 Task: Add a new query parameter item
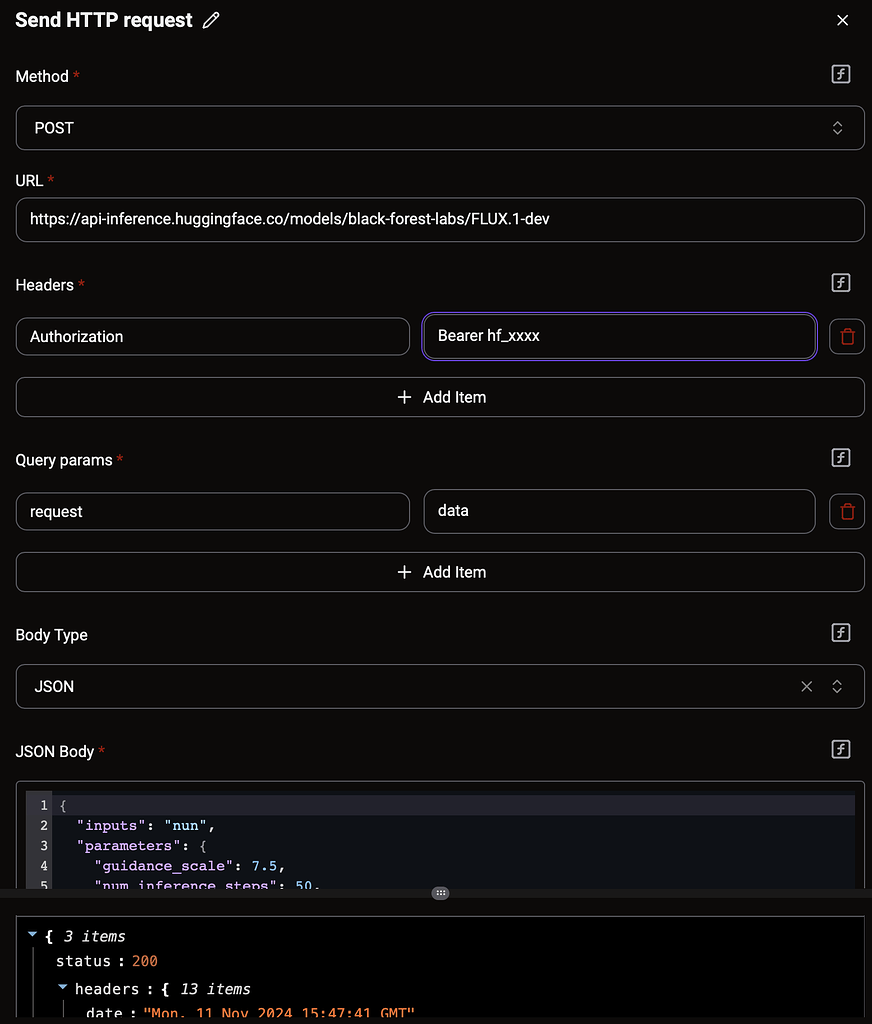(x=440, y=571)
